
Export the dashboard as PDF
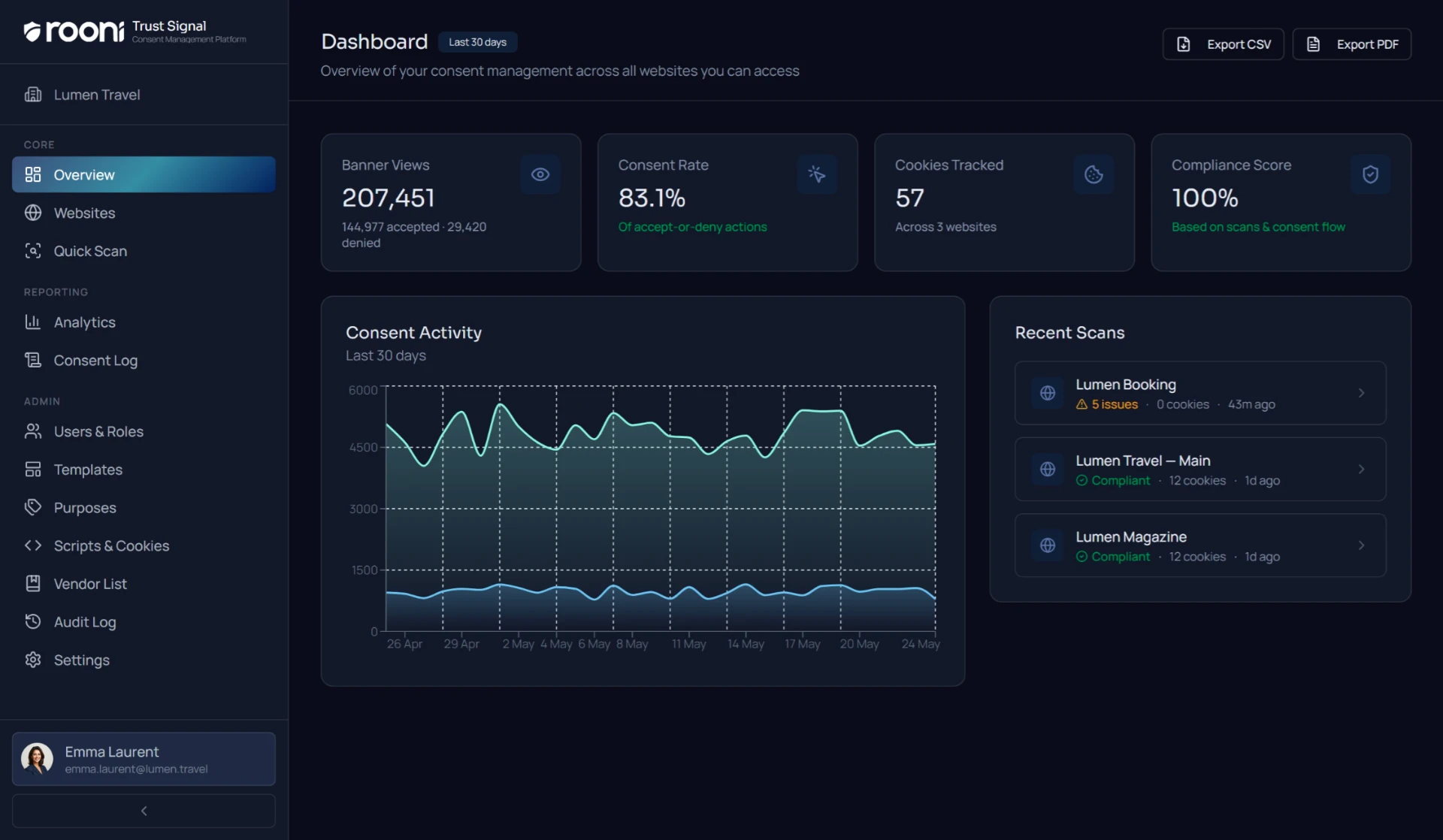coord(1351,44)
